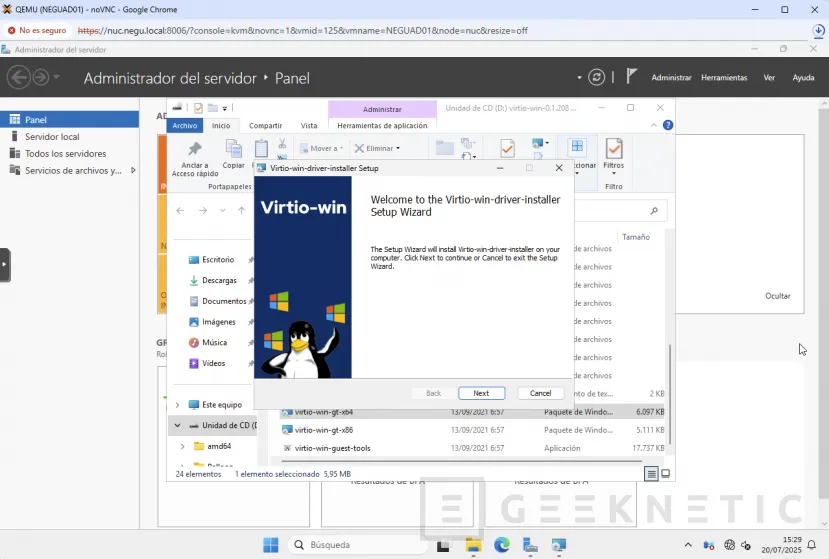Open the noVNC side control panel handle
Image resolution: width=829 pixels, height=559 pixels.
click(5, 265)
